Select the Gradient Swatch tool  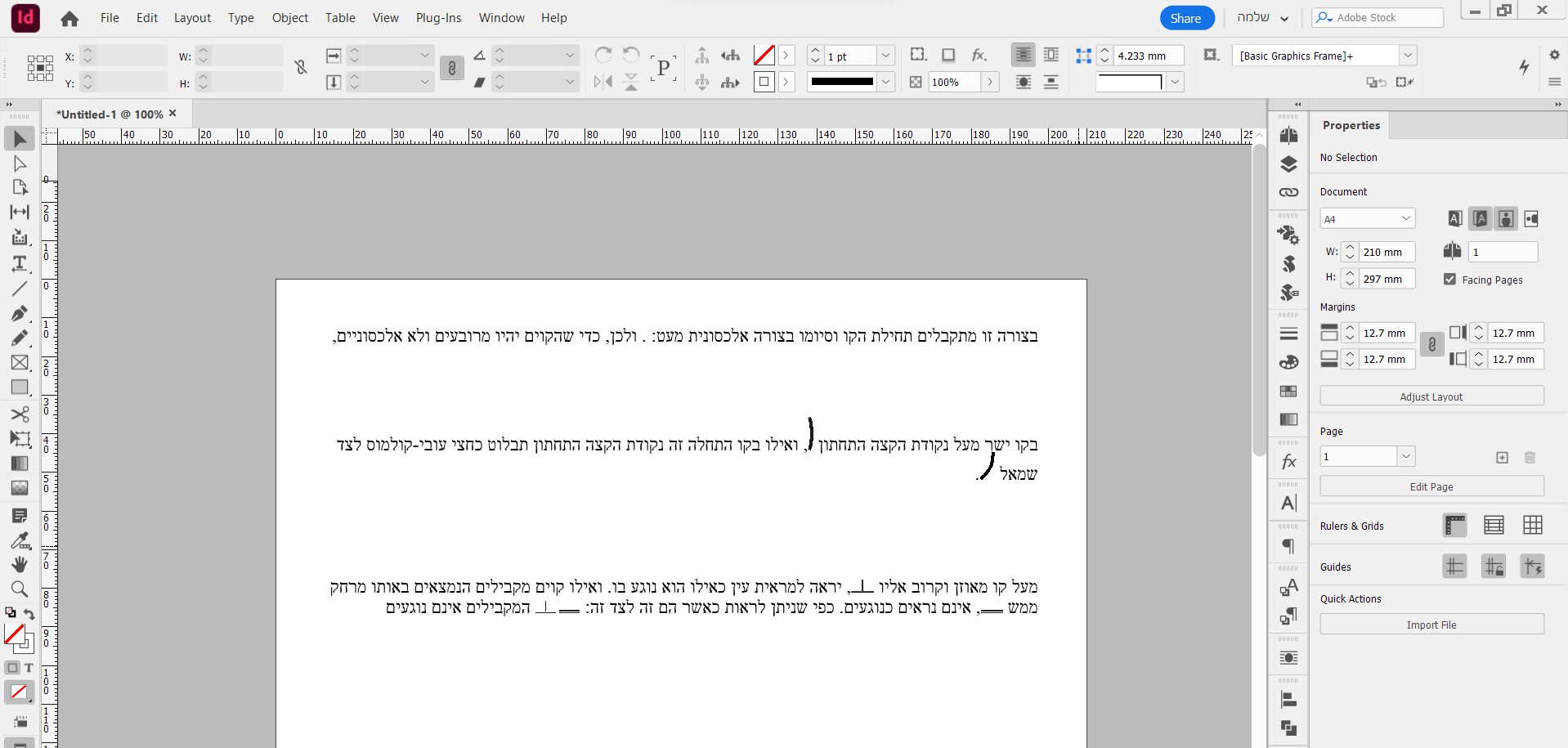(20, 464)
